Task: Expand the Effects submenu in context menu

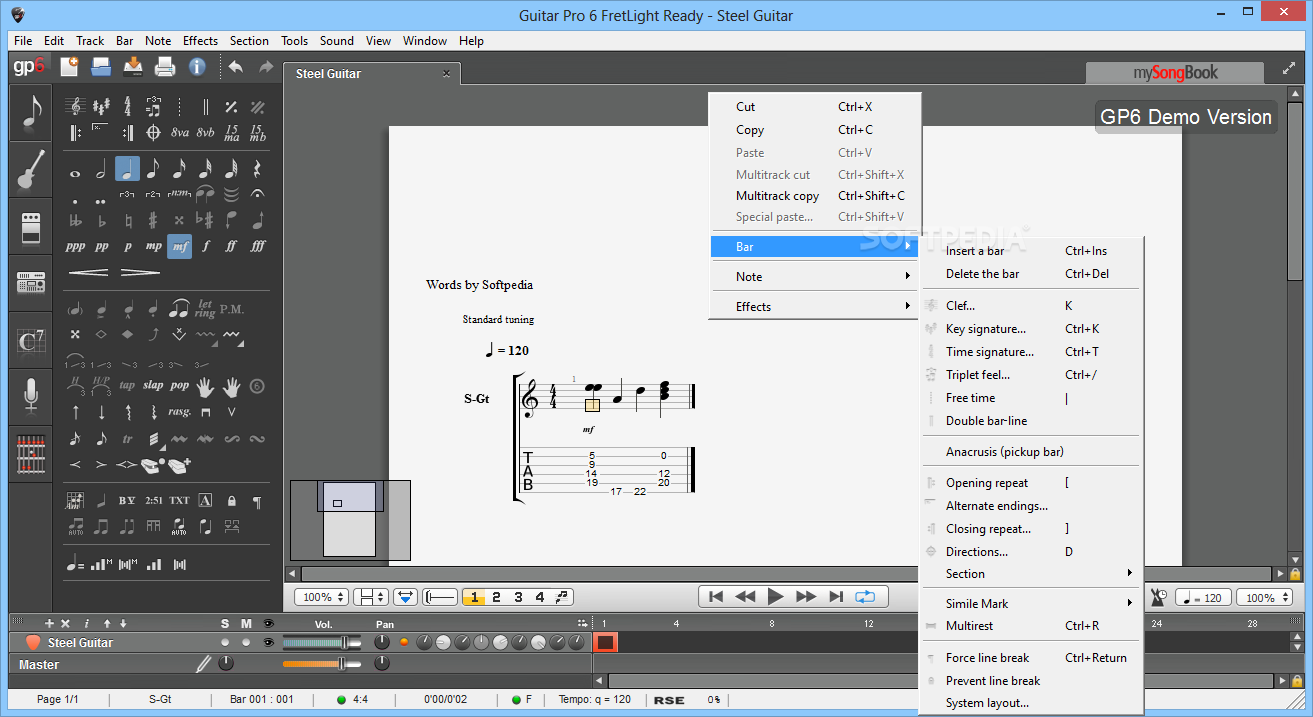Action: 814,307
